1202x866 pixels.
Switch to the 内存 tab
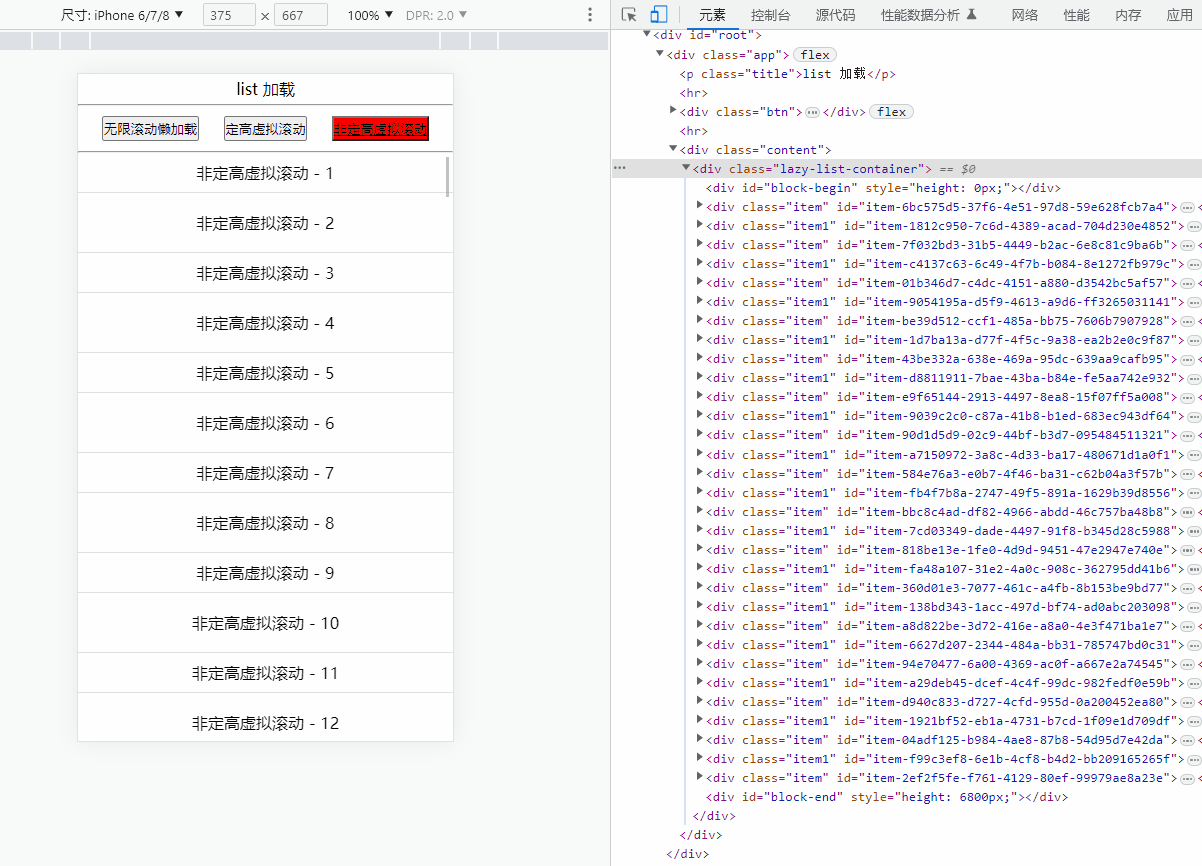(x=1128, y=15)
